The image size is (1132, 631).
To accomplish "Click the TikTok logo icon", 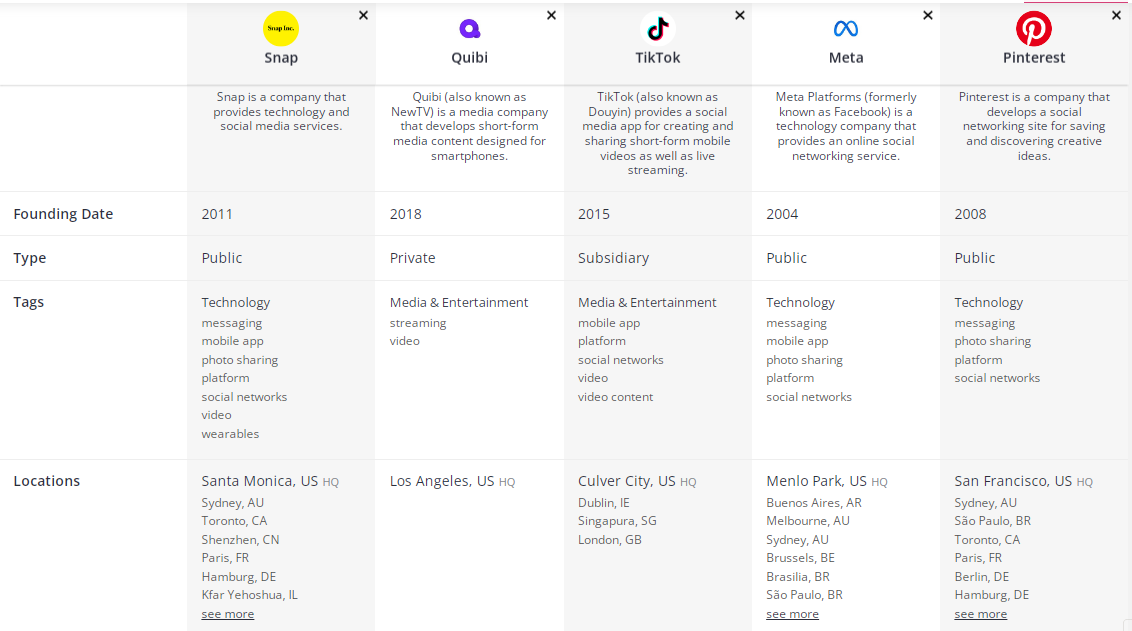I will click(x=657, y=28).
